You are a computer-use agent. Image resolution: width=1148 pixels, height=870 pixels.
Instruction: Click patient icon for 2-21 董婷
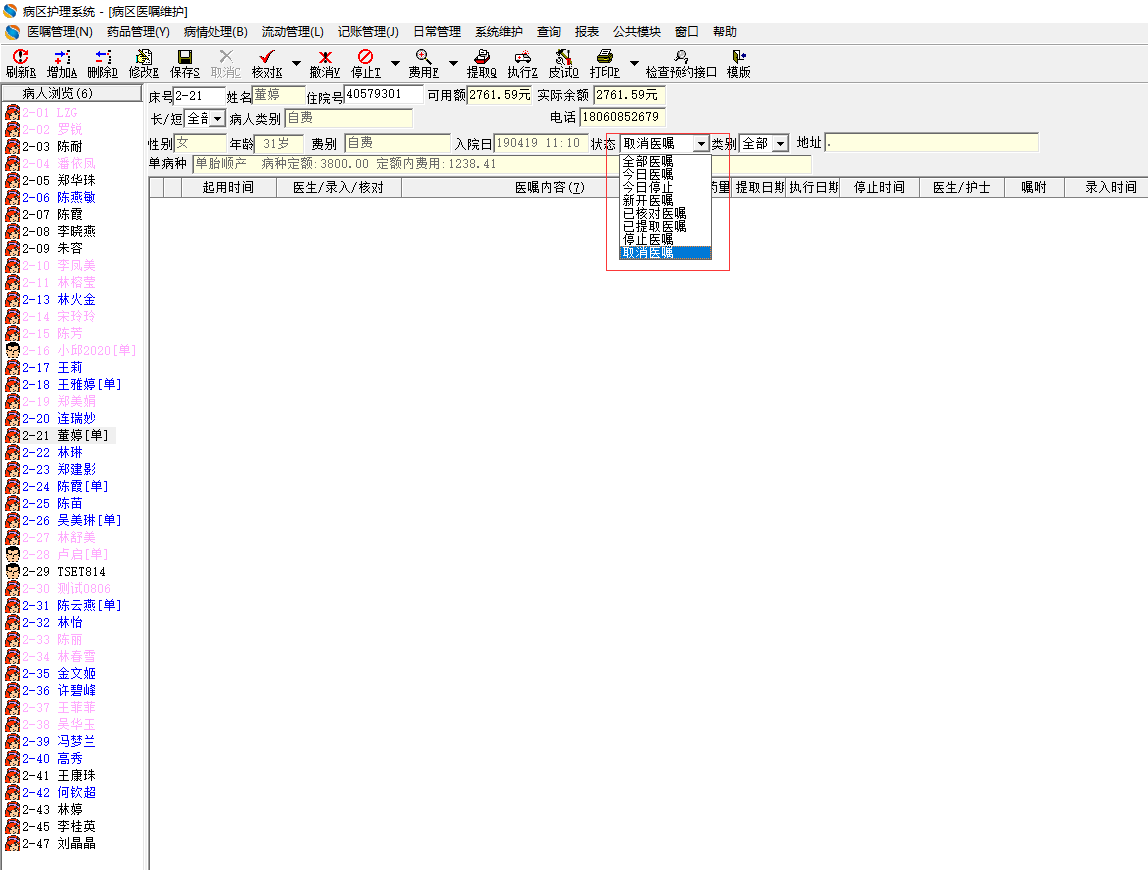click(12, 436)
